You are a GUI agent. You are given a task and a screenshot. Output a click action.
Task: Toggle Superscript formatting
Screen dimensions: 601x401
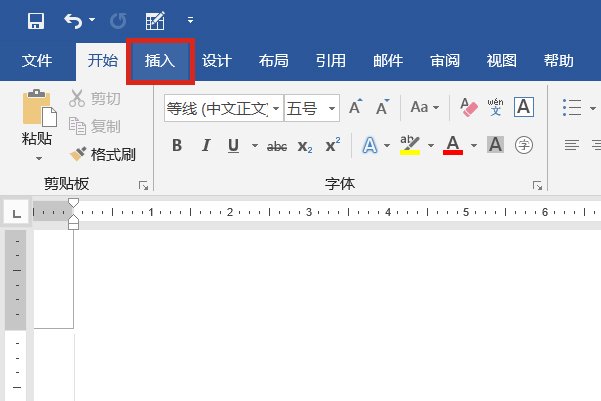[333, 145]
